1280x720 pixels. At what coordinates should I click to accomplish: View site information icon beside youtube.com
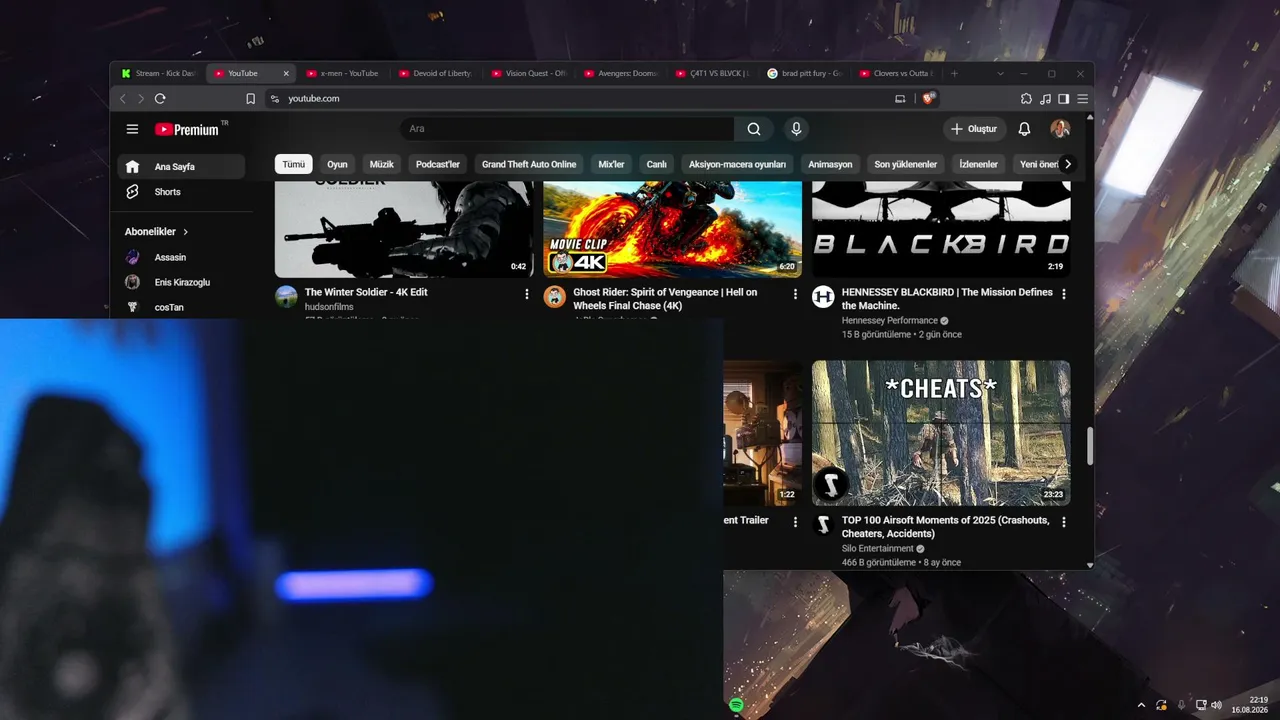[x=275, y=99]
